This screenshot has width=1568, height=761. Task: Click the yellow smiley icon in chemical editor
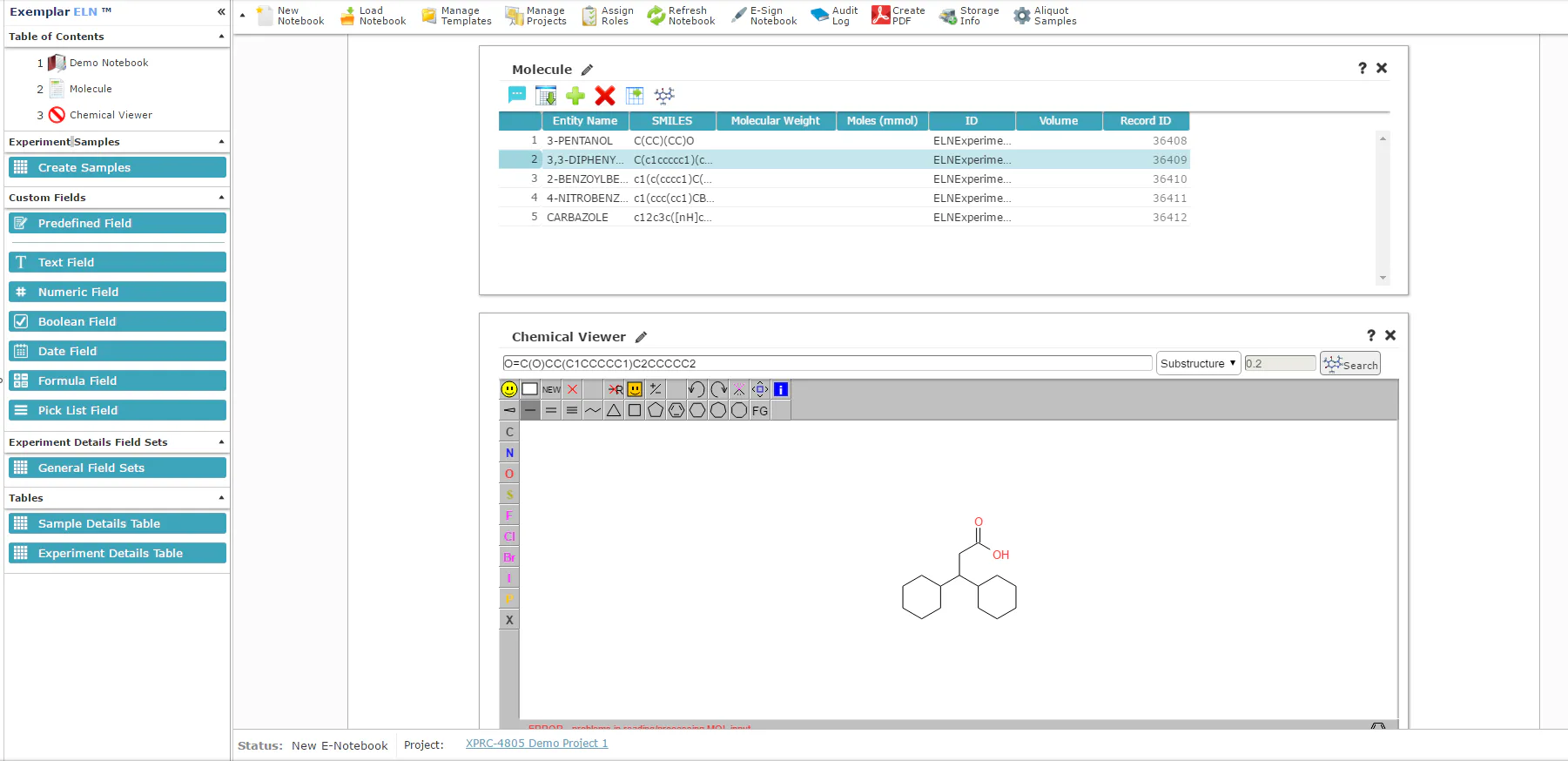point(509,389)
